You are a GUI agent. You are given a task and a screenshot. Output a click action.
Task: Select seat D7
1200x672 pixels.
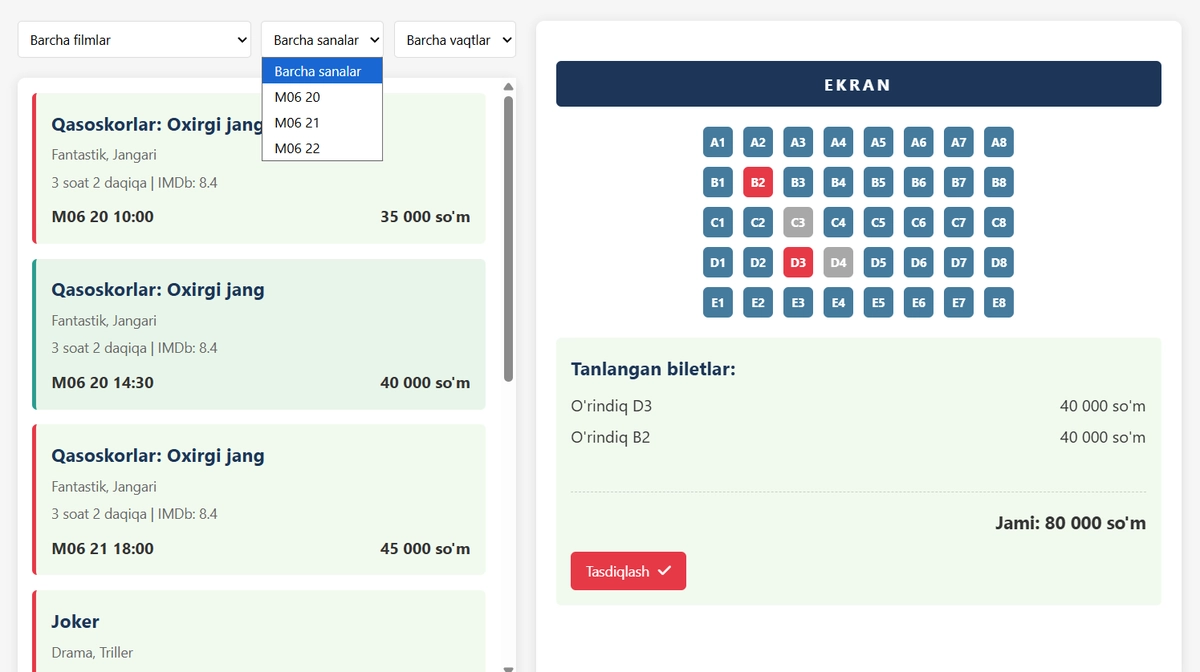tap(959, 263)
